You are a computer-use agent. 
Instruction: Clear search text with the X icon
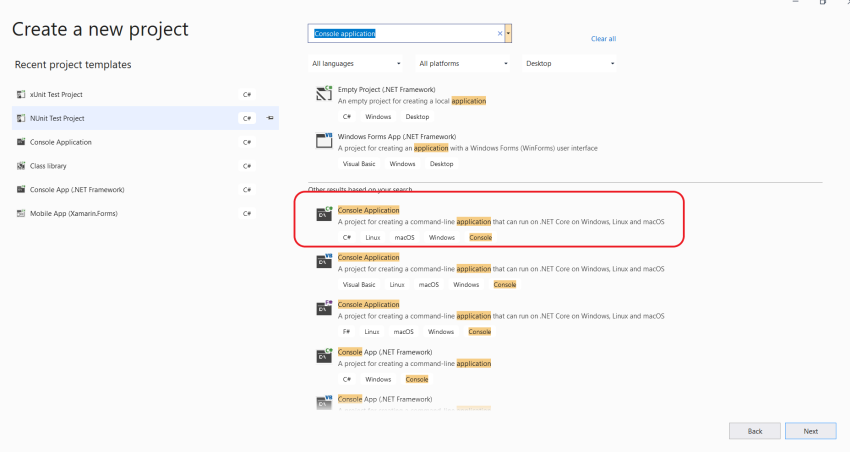(x=500, y=34)
